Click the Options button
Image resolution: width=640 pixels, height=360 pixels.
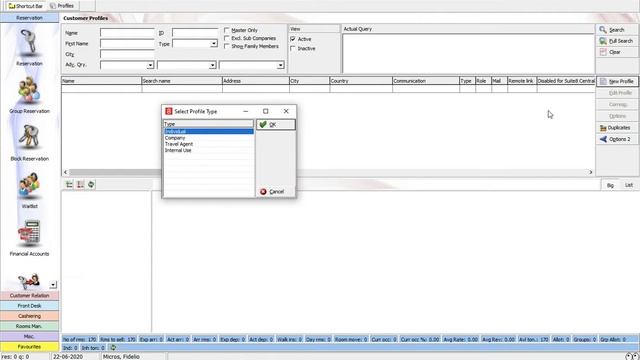coord(617,116)
